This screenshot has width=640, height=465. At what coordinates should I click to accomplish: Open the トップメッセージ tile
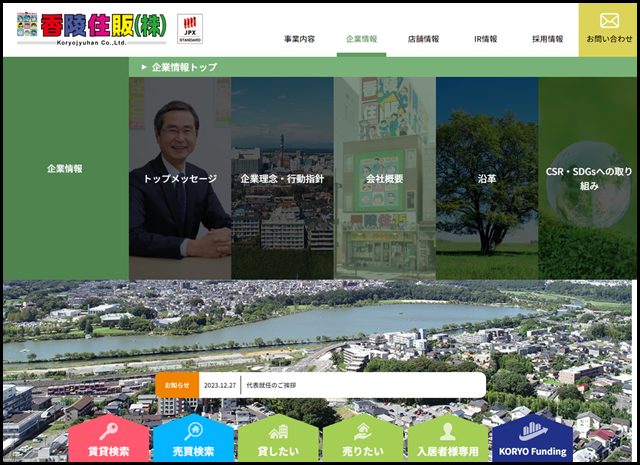(180, 178)
